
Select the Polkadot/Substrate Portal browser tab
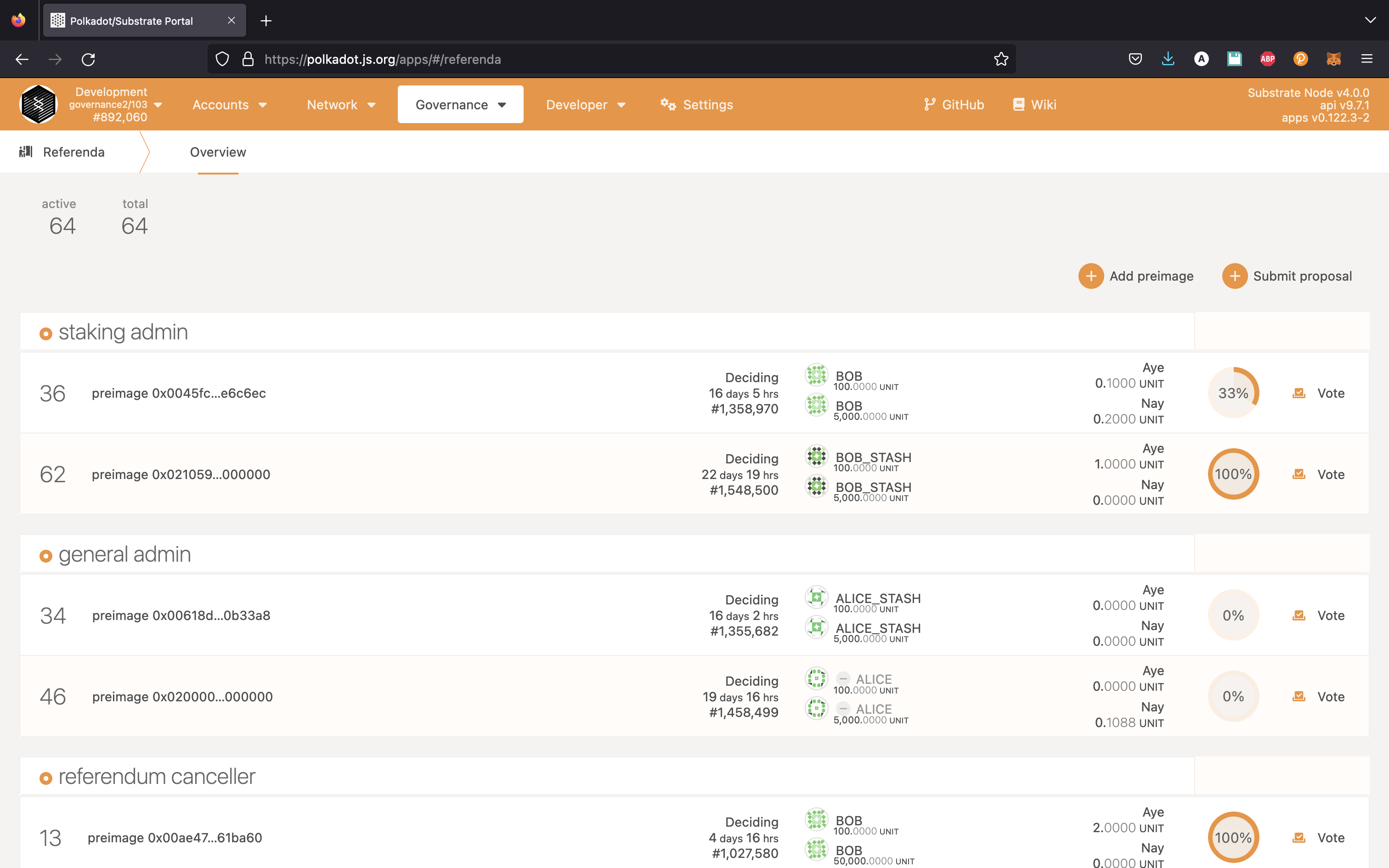point(145,21)
